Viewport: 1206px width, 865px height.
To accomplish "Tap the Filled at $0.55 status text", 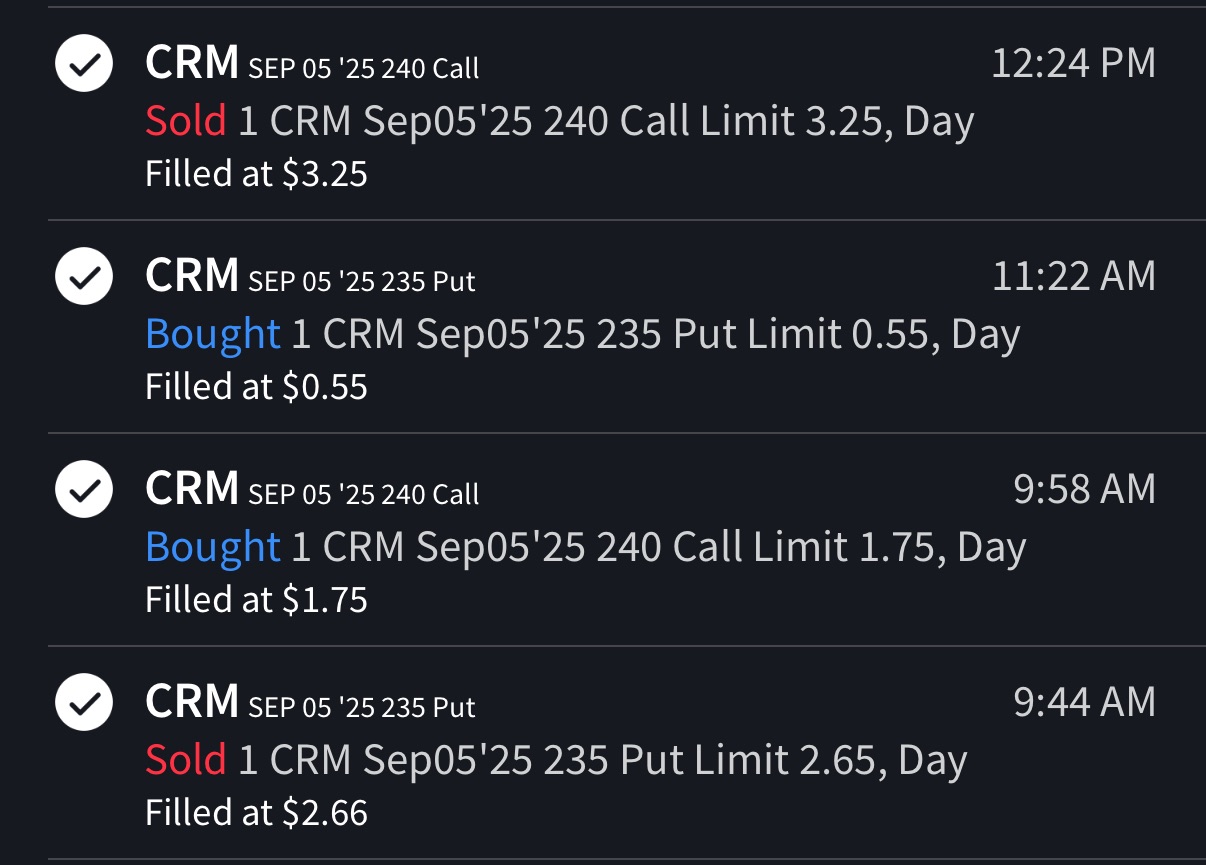I will tap(256, 386).
